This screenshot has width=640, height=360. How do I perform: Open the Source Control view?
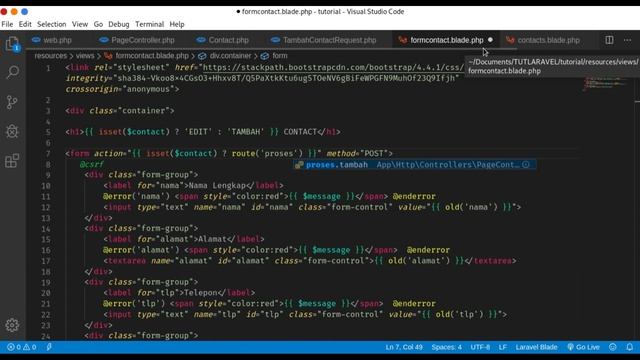12,102
